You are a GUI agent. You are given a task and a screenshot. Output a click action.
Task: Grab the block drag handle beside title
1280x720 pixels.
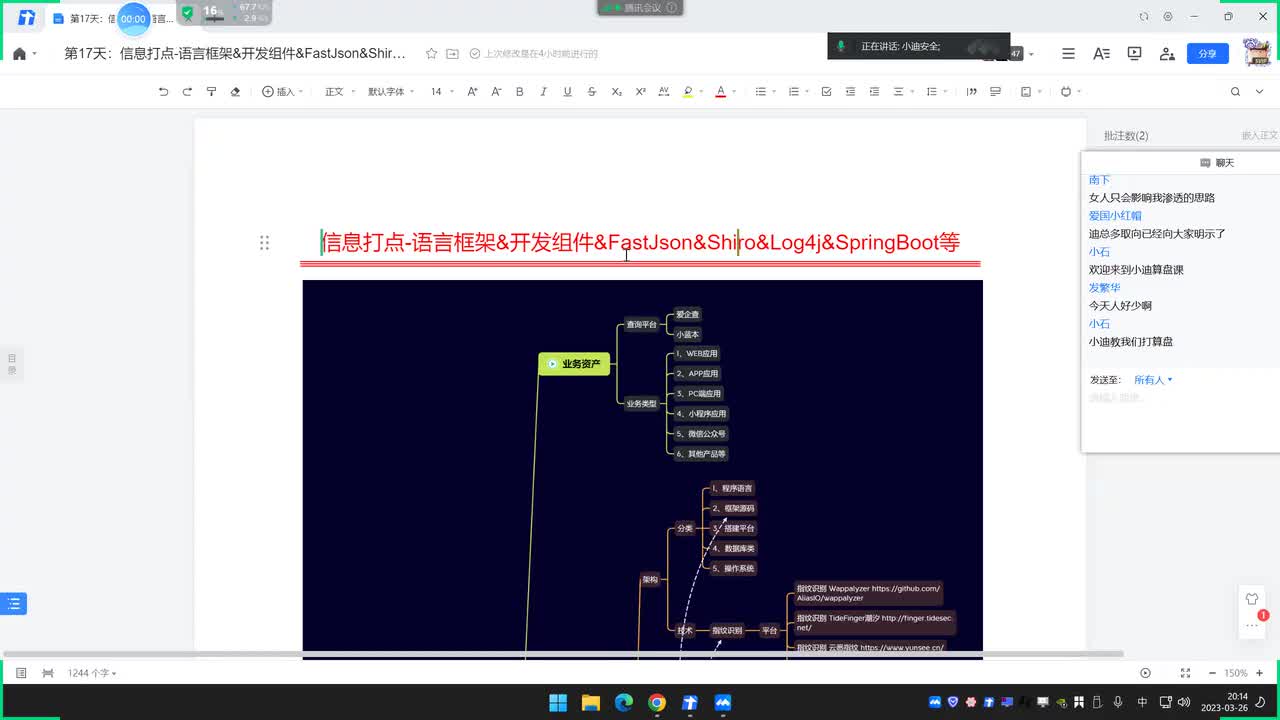(x=264, y=243)
